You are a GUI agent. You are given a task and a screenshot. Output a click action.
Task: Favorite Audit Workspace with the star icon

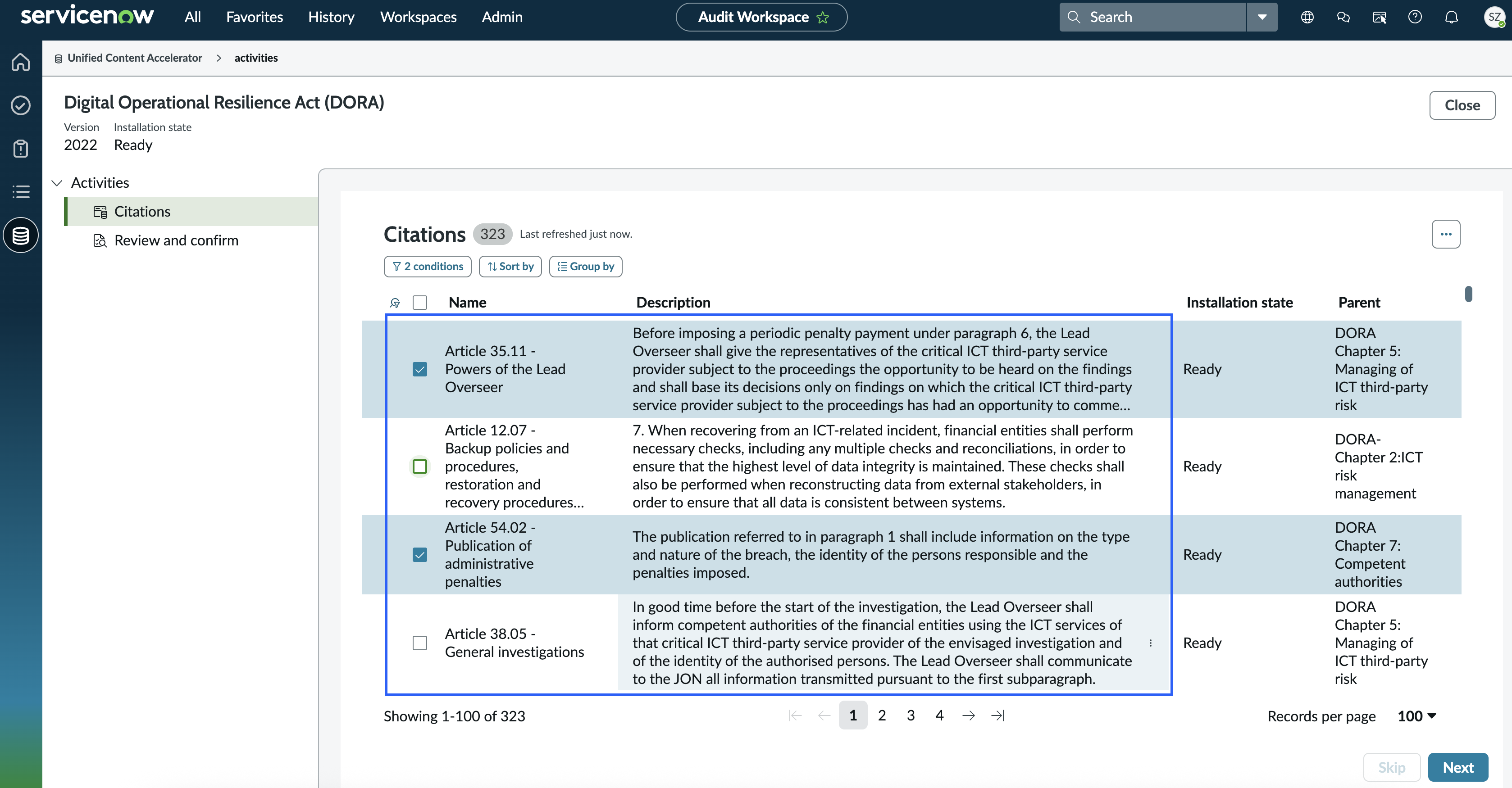[823, 17]
